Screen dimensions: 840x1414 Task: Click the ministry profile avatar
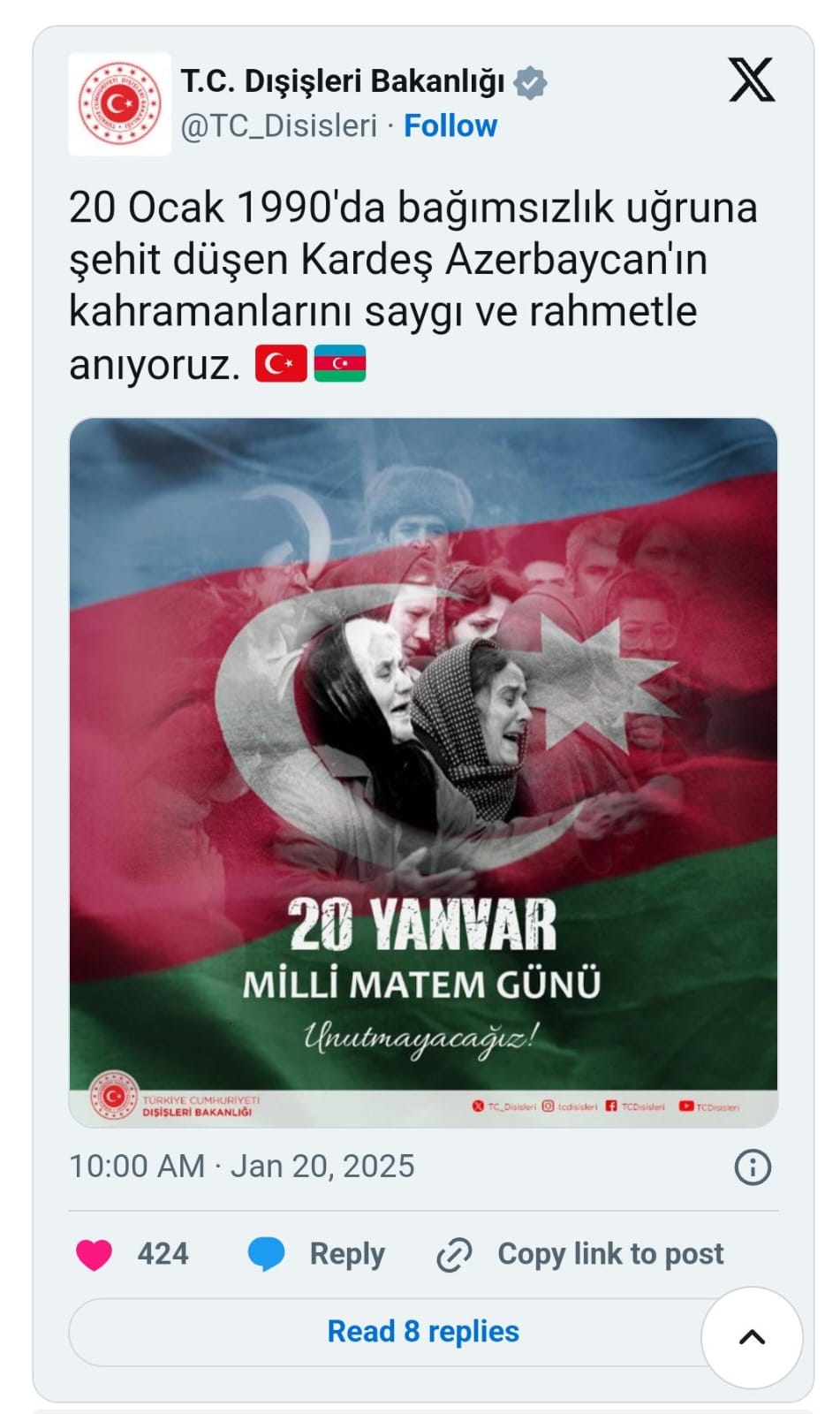click(119, 104)
